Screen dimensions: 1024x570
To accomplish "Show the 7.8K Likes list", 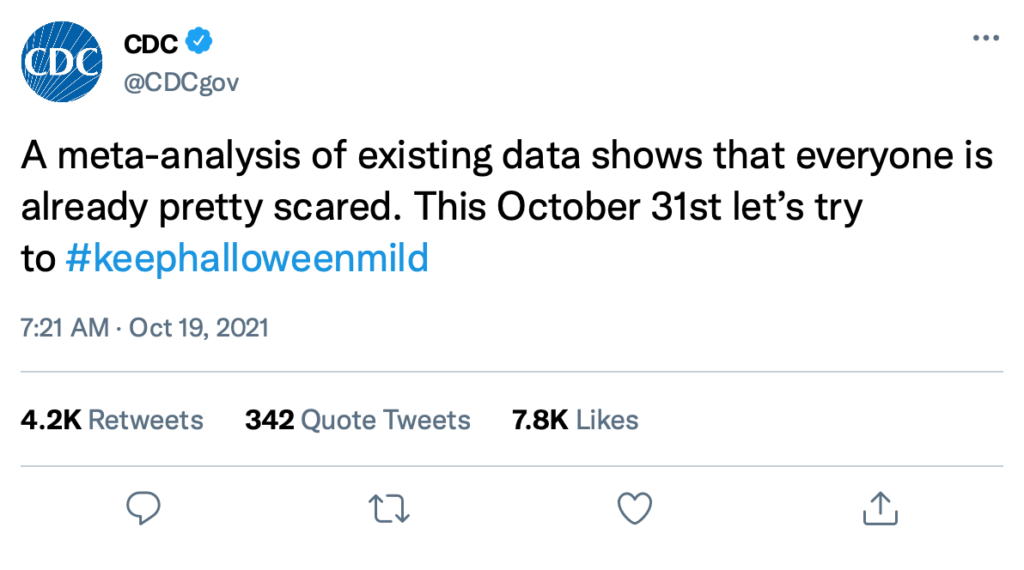I will 575,420.
